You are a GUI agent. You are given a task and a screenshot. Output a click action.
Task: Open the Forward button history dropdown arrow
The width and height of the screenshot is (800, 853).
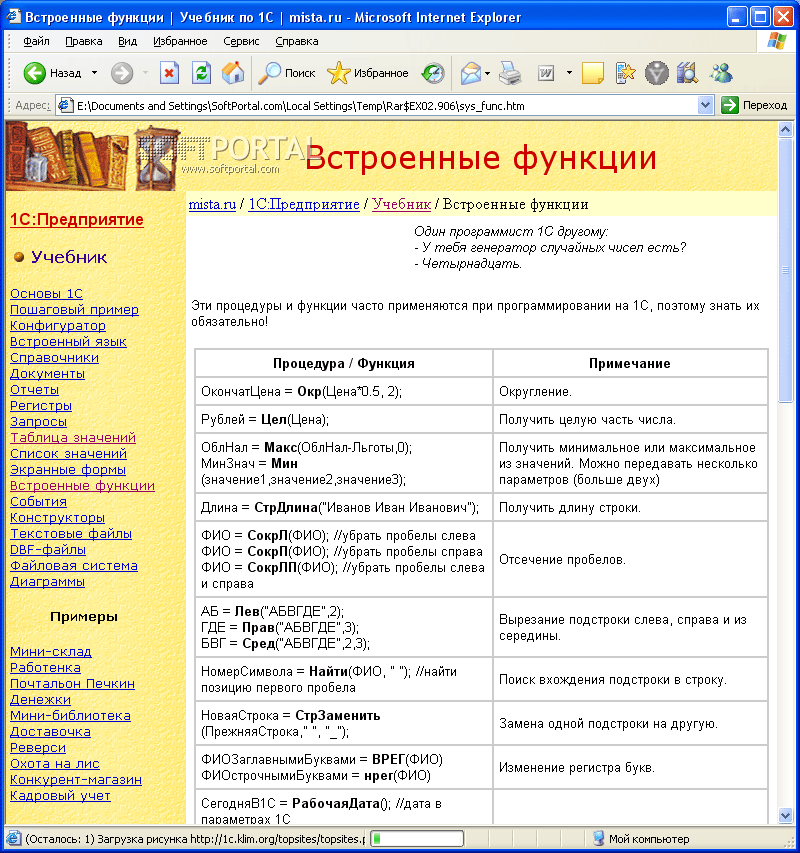[145, 73]
